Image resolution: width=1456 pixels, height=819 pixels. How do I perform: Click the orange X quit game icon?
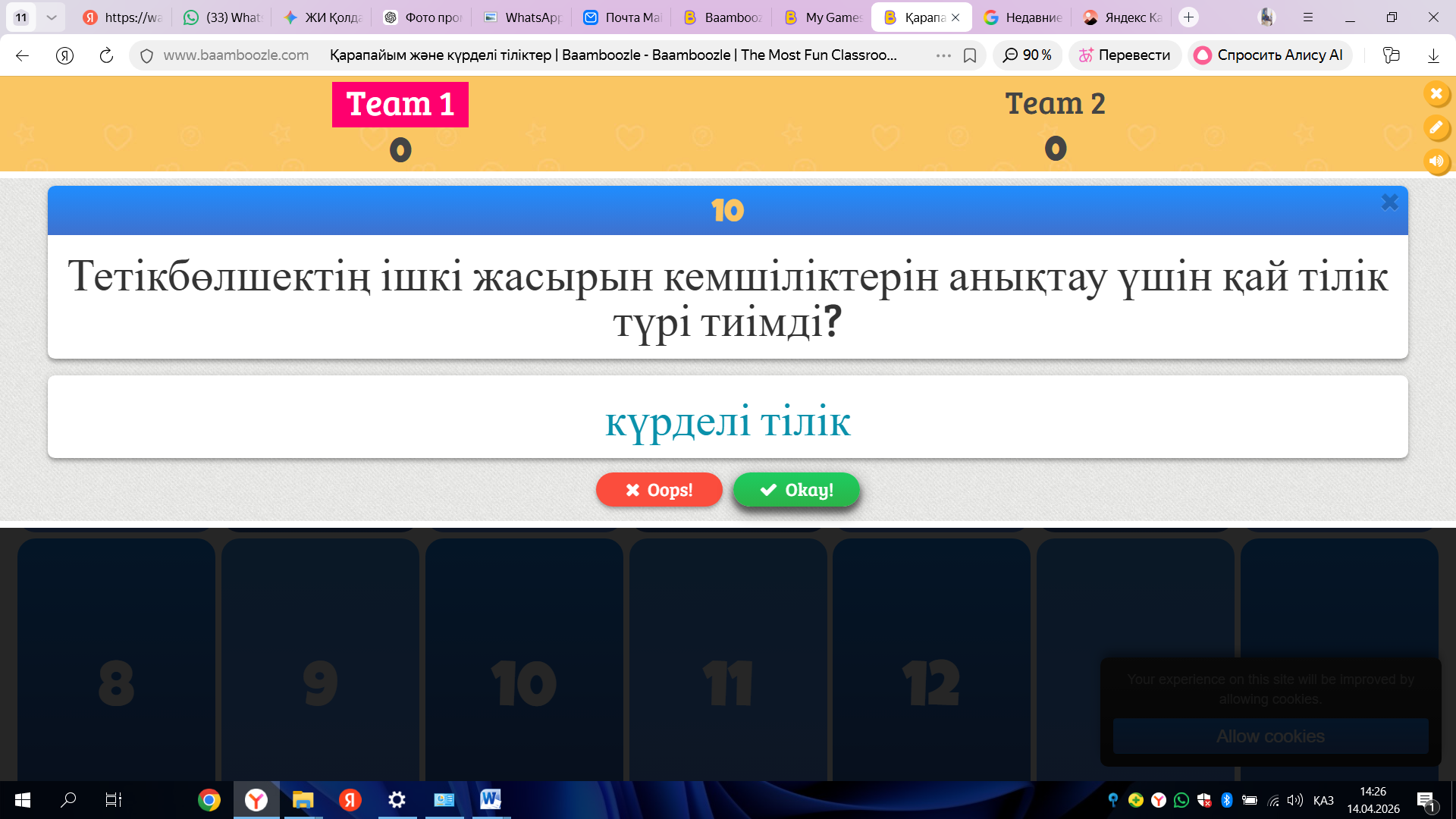tap(1436, 94)
